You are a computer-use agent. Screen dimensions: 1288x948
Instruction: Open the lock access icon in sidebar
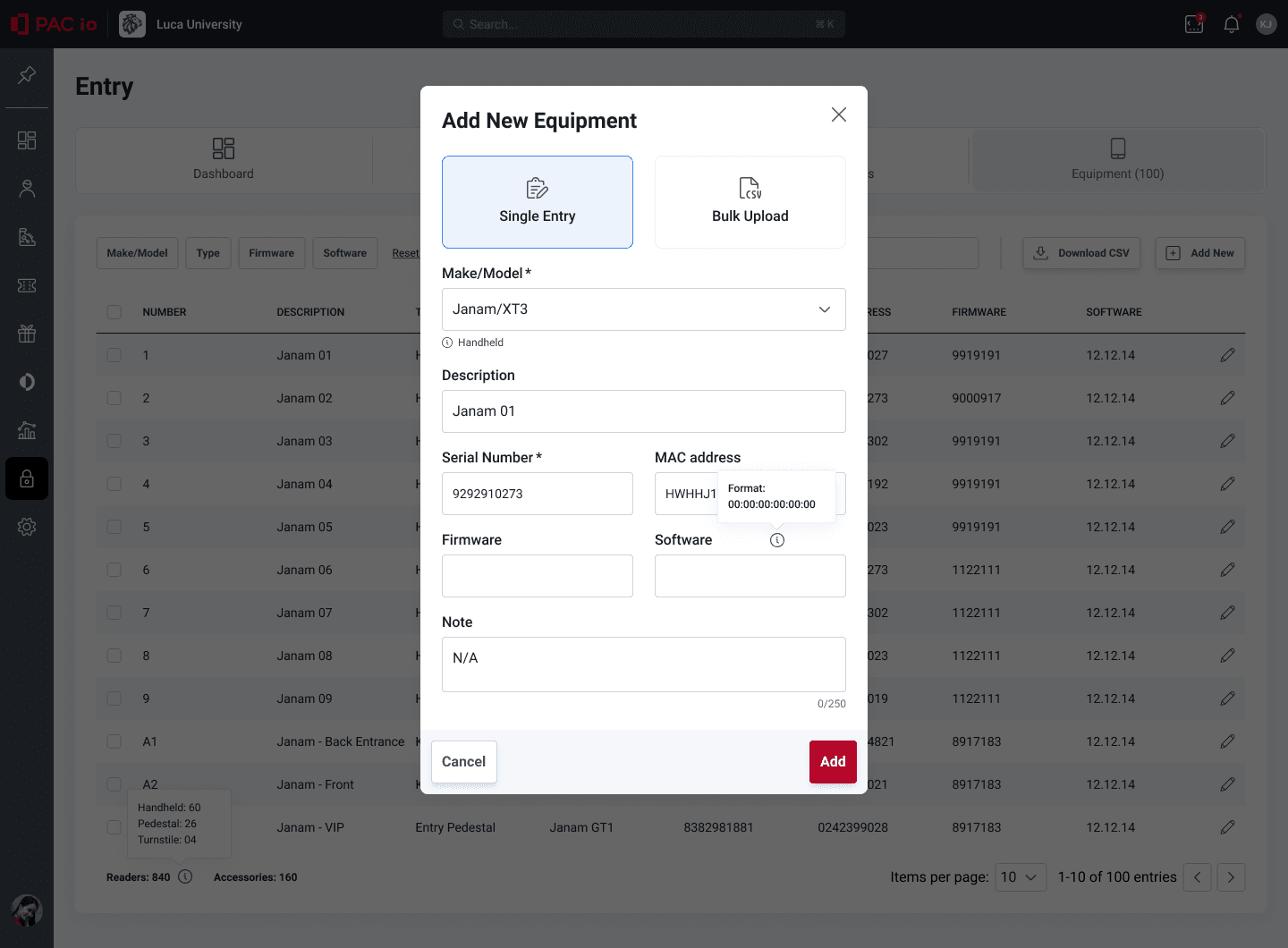tap(27, 478)
